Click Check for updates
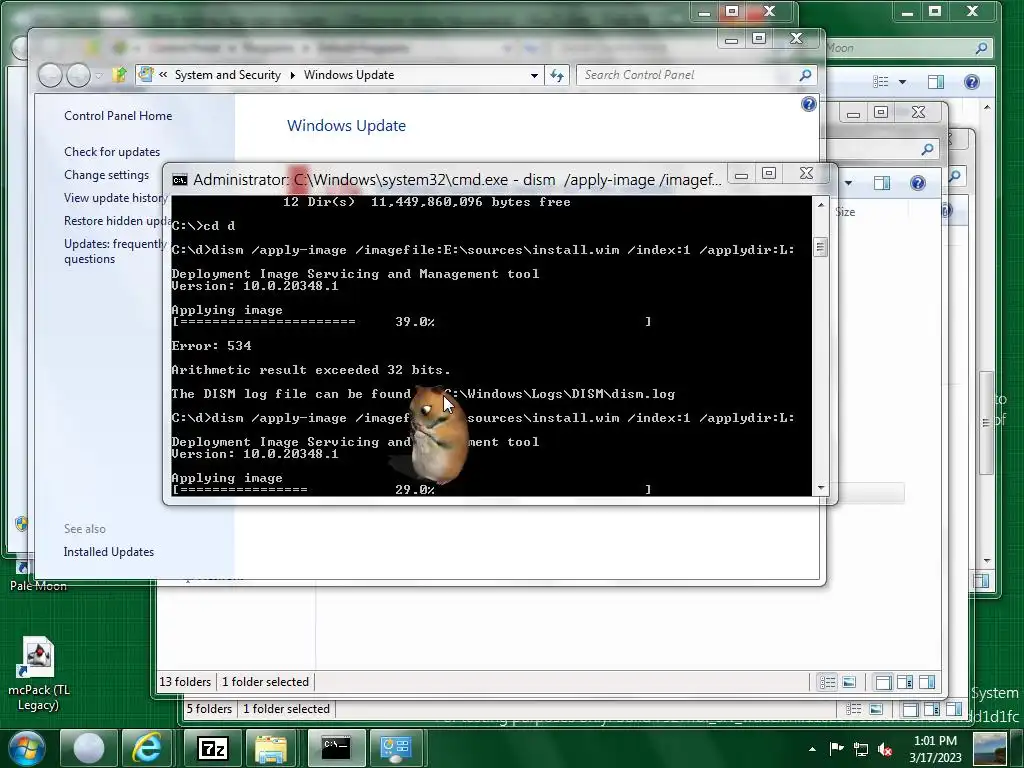 pyautogui.click(x=112, y=152)
